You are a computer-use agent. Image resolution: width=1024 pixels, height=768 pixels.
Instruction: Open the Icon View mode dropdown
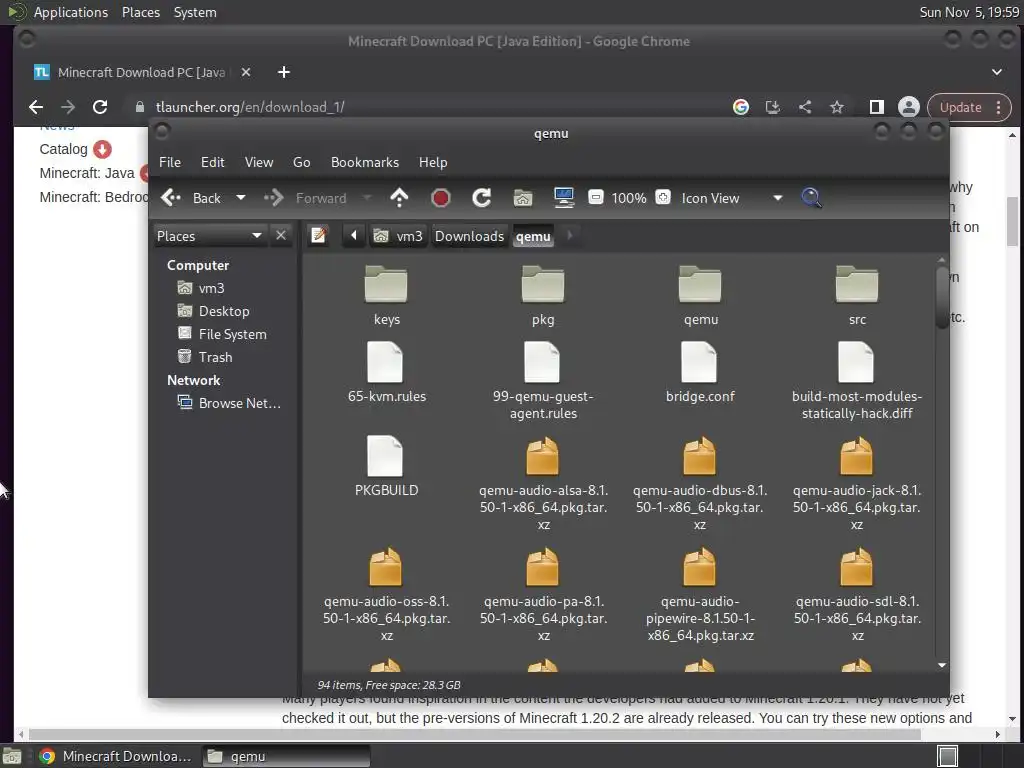(731, 198)
